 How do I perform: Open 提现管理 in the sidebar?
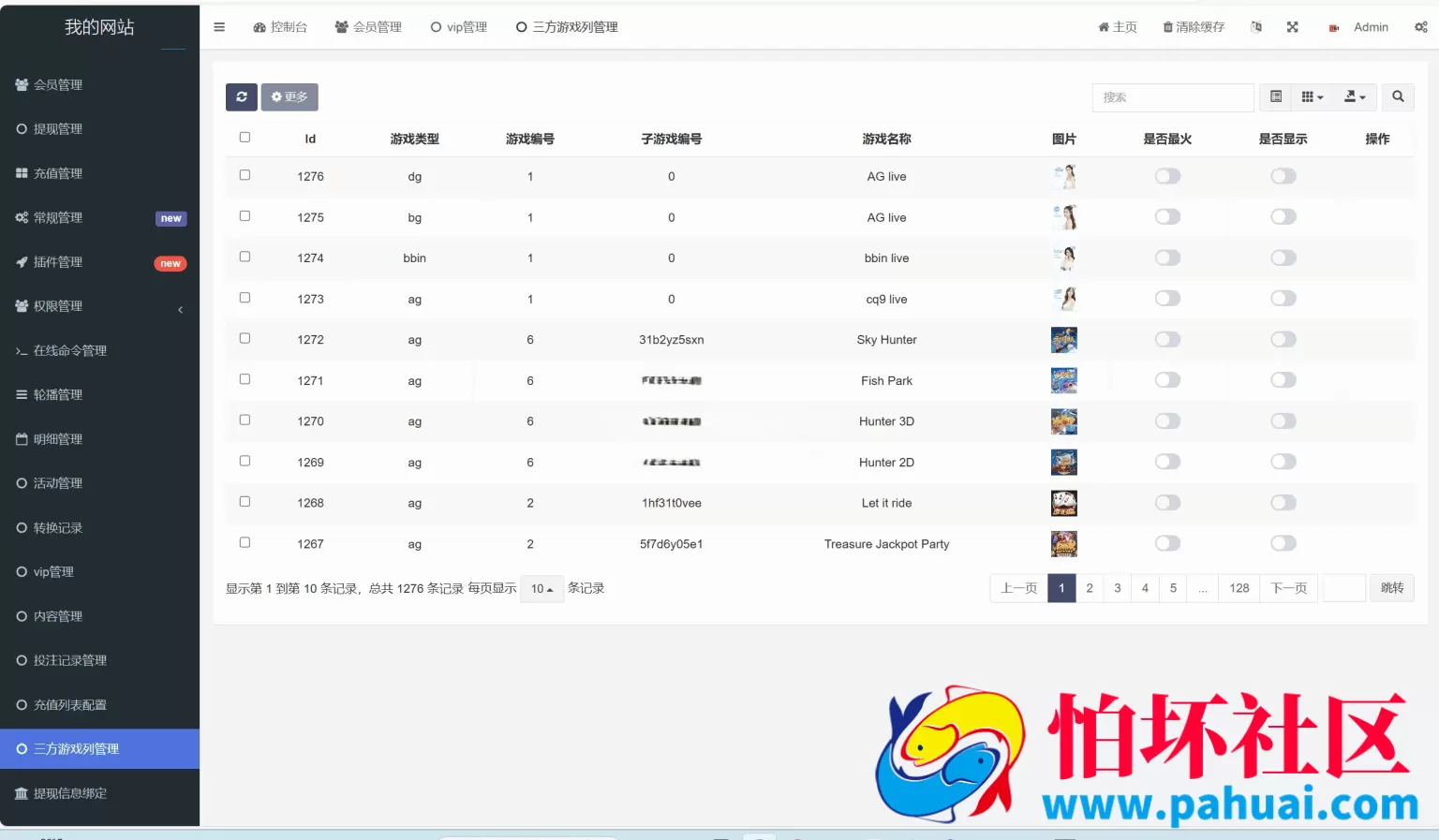point(99,129)
